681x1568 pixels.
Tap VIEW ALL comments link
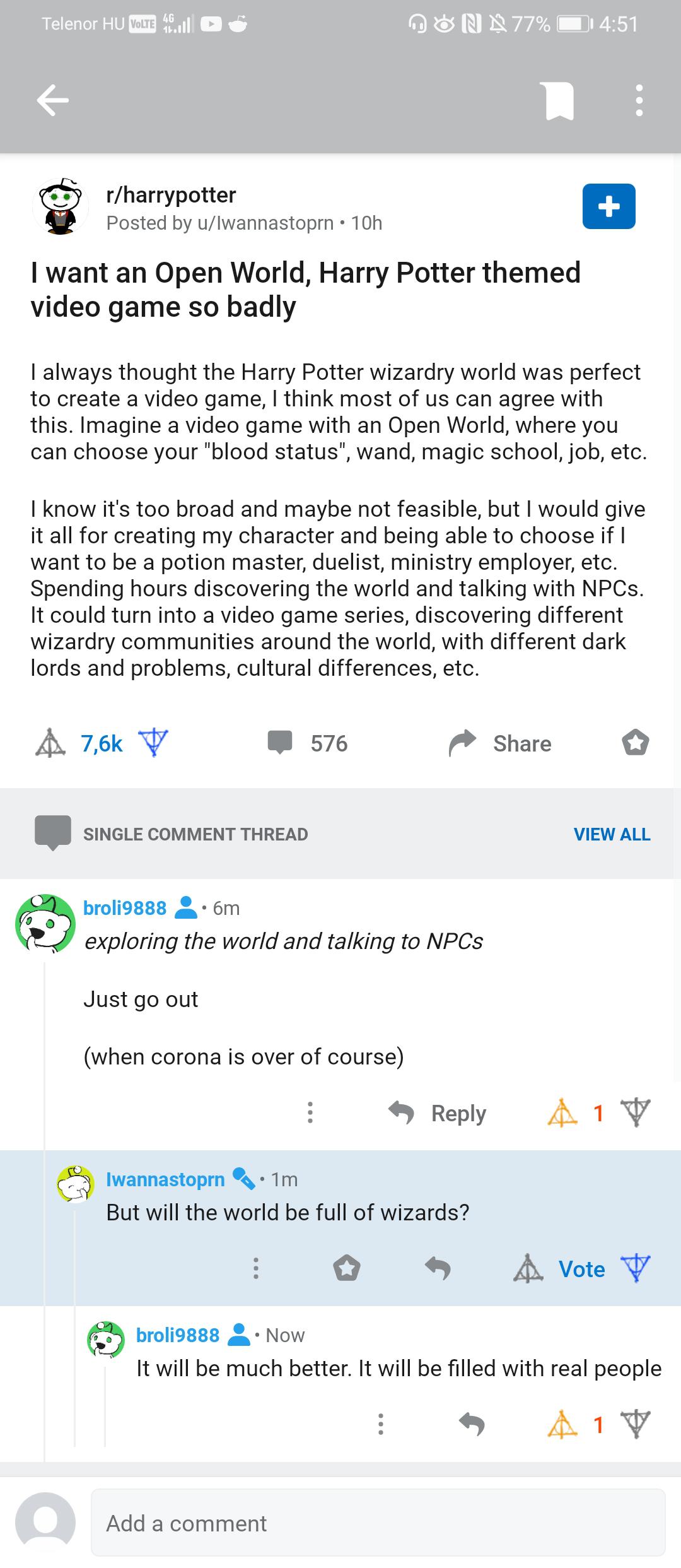(x=612, y=834)
